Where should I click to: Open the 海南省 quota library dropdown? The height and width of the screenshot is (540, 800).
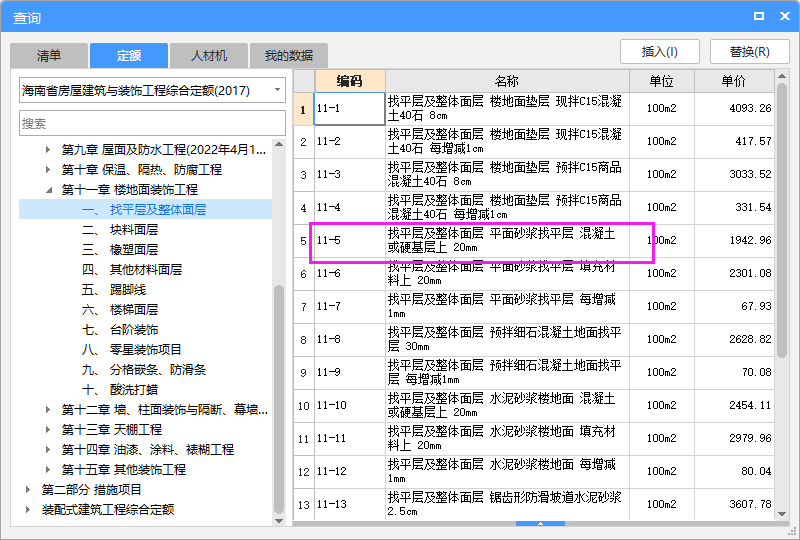[152, 90]
